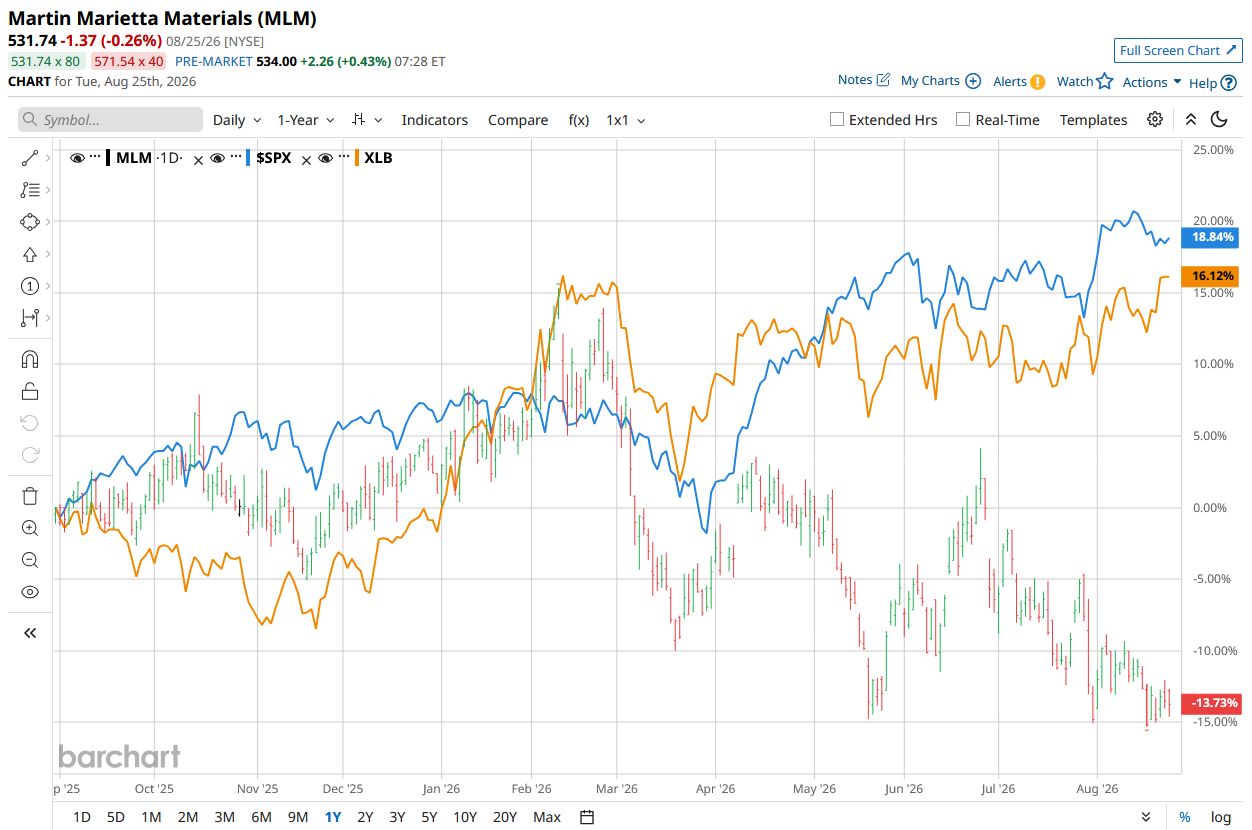Open the MLM series options ellipsis
This screenshot has width=1252, height=830.
[96, 157]
